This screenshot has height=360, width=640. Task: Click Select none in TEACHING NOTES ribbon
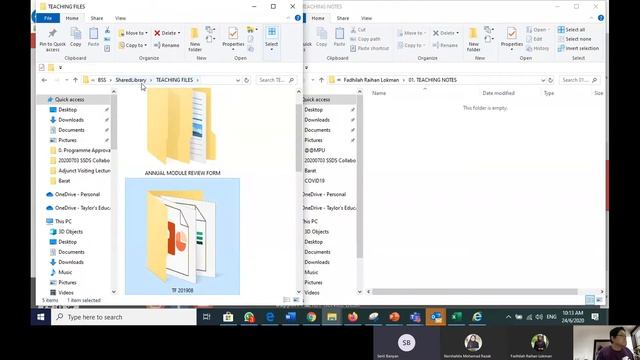point(574,39)
